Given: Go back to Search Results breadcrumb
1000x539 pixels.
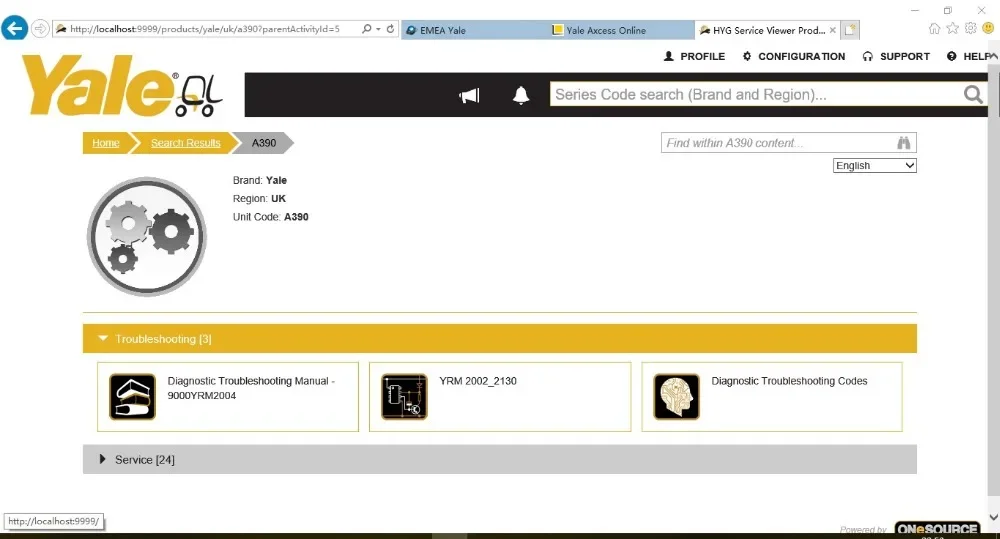Looking at the screenshot, I should coord(186,143).
